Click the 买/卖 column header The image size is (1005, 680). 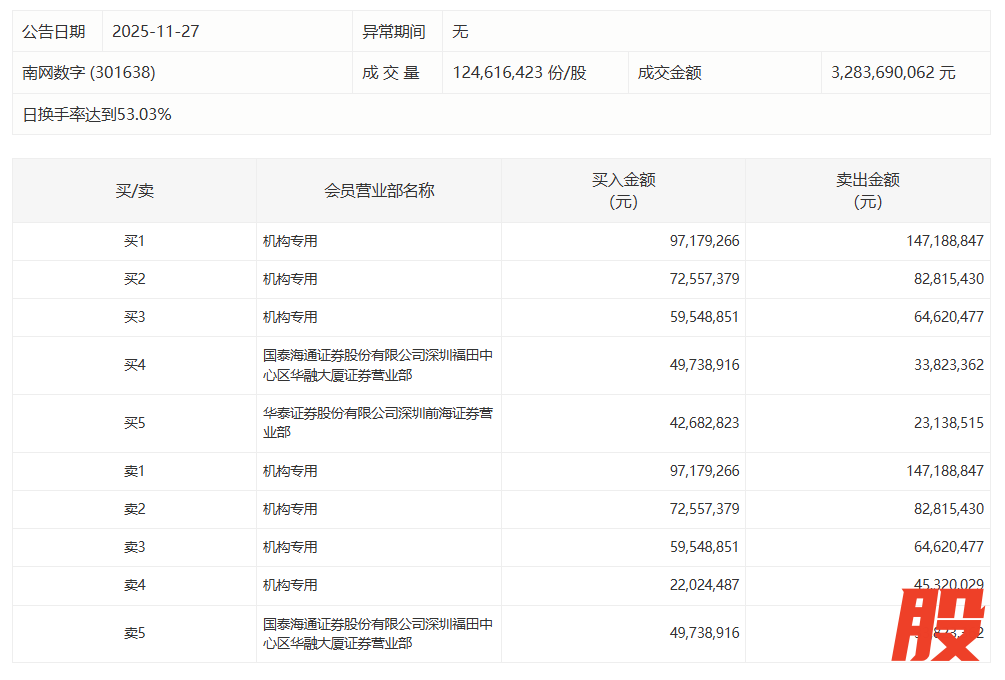click(x=134, y=190)
